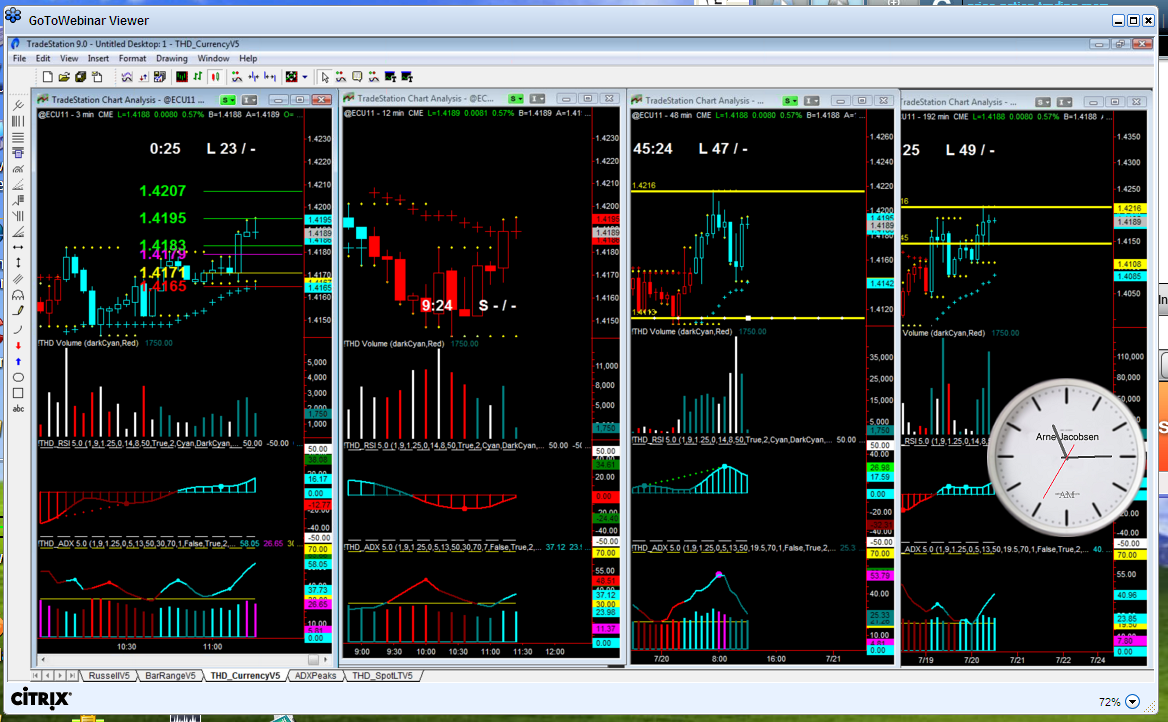Image resolution: width=1168 pixels, height=722 pixels.
Task: Toggle the red-green candlestick chart toolbar icon
Action: 215,77
